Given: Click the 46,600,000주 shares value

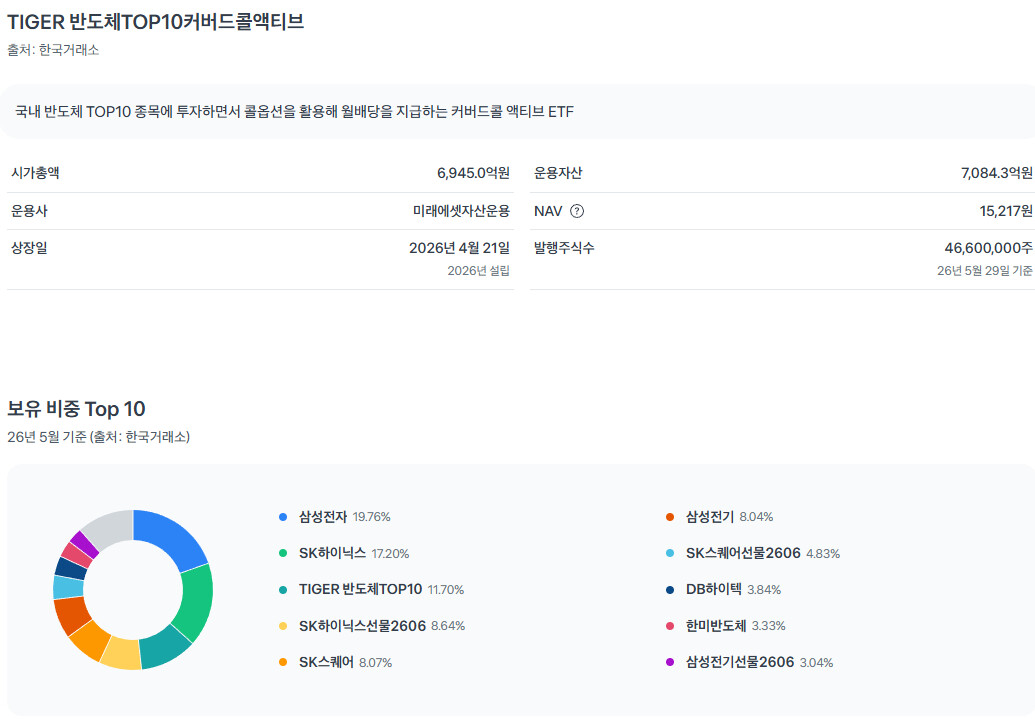Looking at the screenshot, I should click(989, 248).
